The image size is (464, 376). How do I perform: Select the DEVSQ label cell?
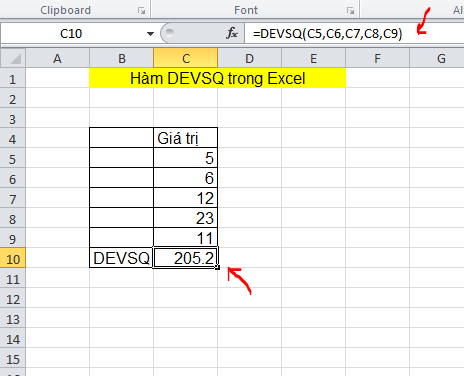pyautogui.click(x=121, y=258)
